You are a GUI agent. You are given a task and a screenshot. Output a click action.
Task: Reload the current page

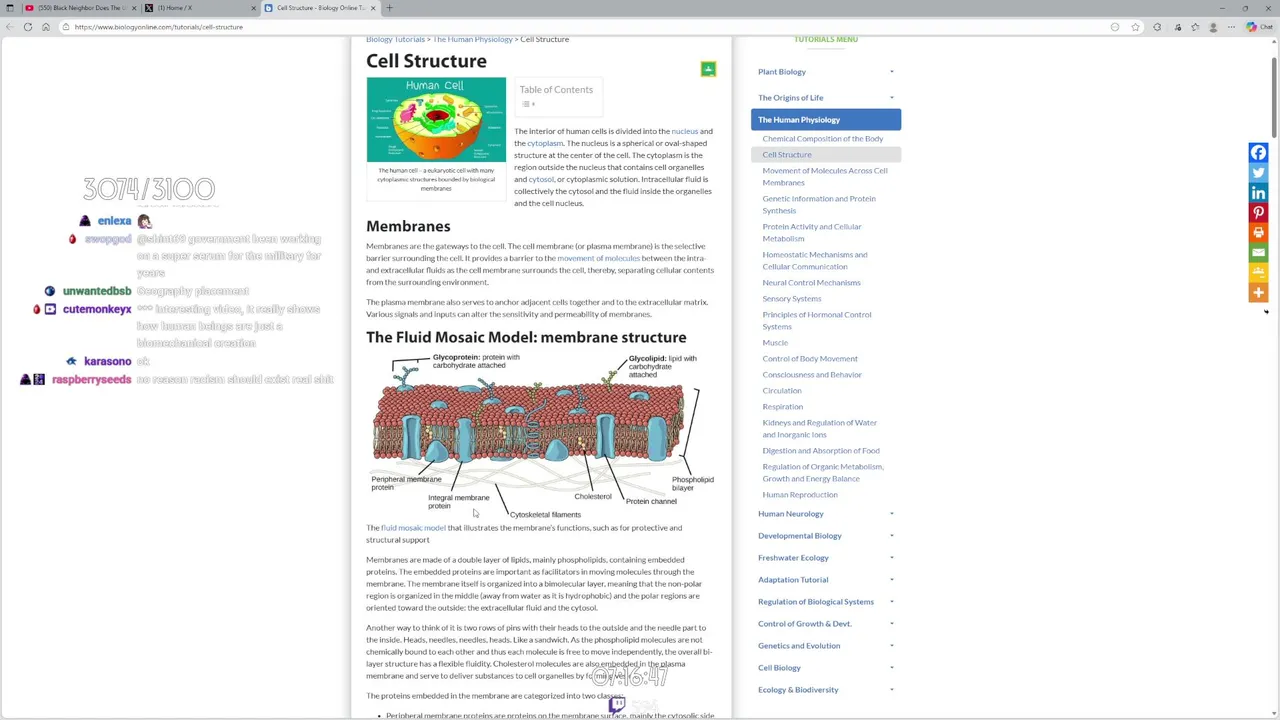[28, 27]
